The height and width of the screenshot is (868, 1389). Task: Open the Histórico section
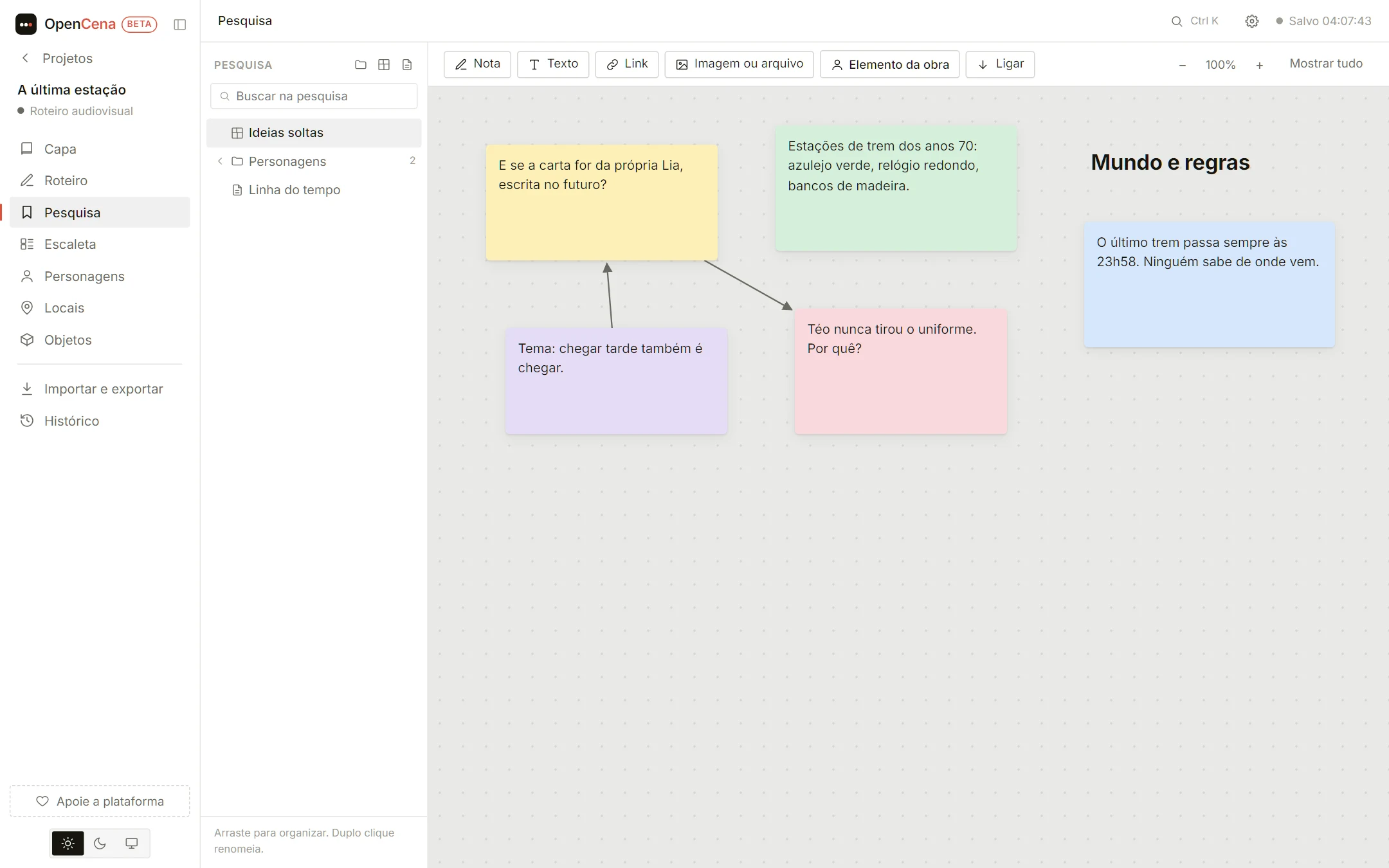[100, 421]
